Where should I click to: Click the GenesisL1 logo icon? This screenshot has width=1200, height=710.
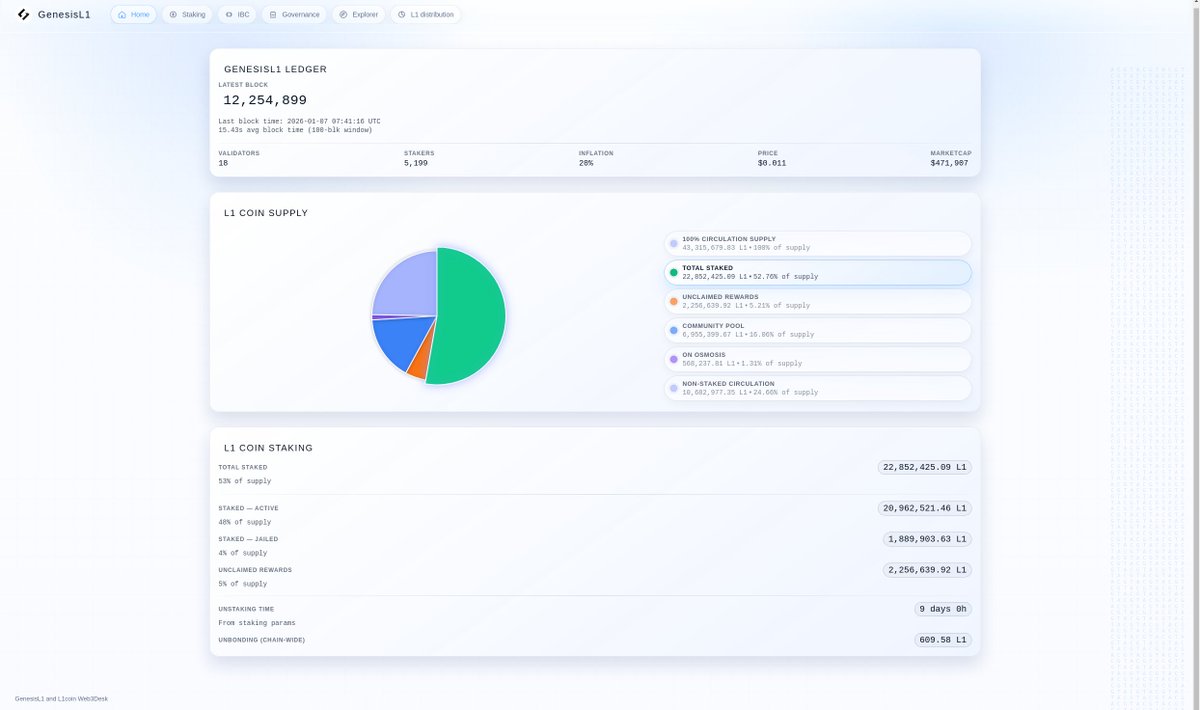[x=24, y=15]
